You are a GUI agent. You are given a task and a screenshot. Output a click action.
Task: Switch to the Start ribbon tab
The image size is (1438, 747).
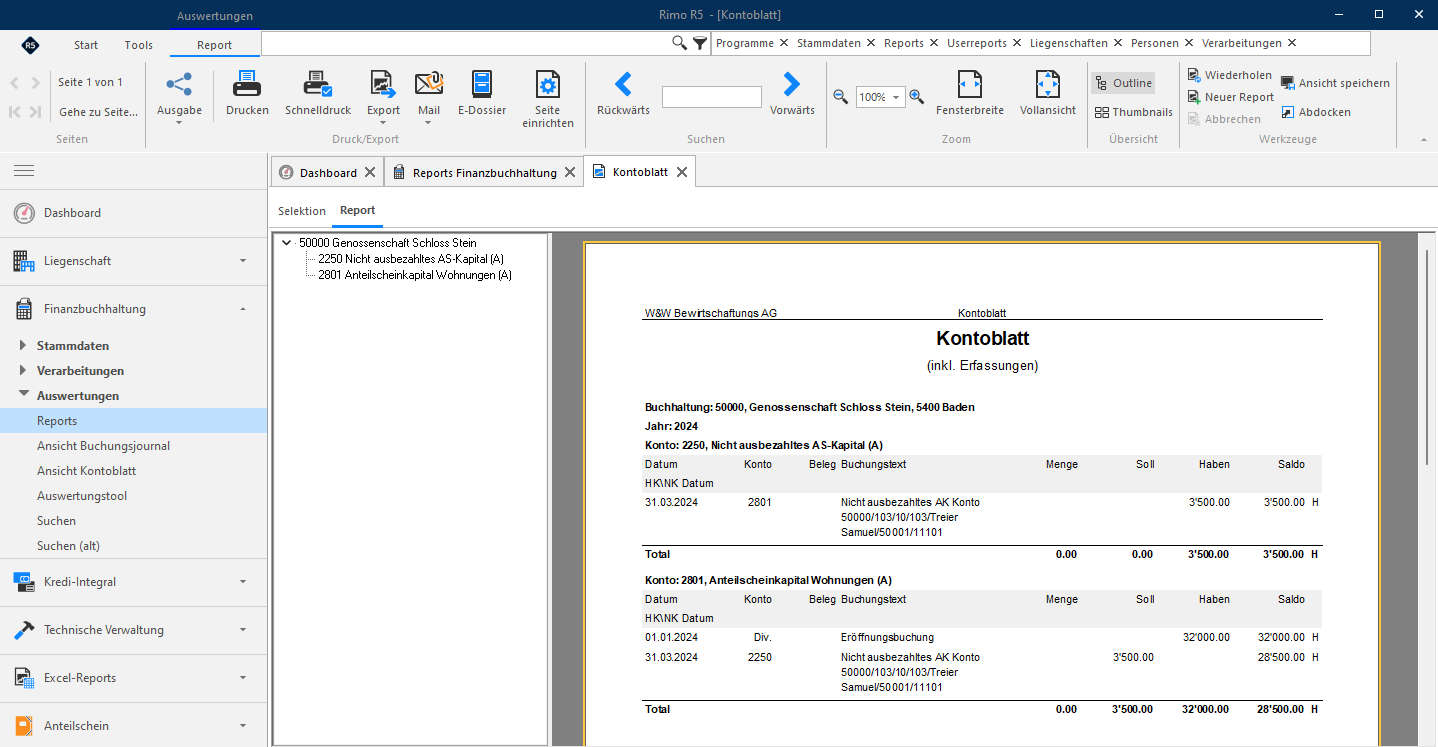86,45
